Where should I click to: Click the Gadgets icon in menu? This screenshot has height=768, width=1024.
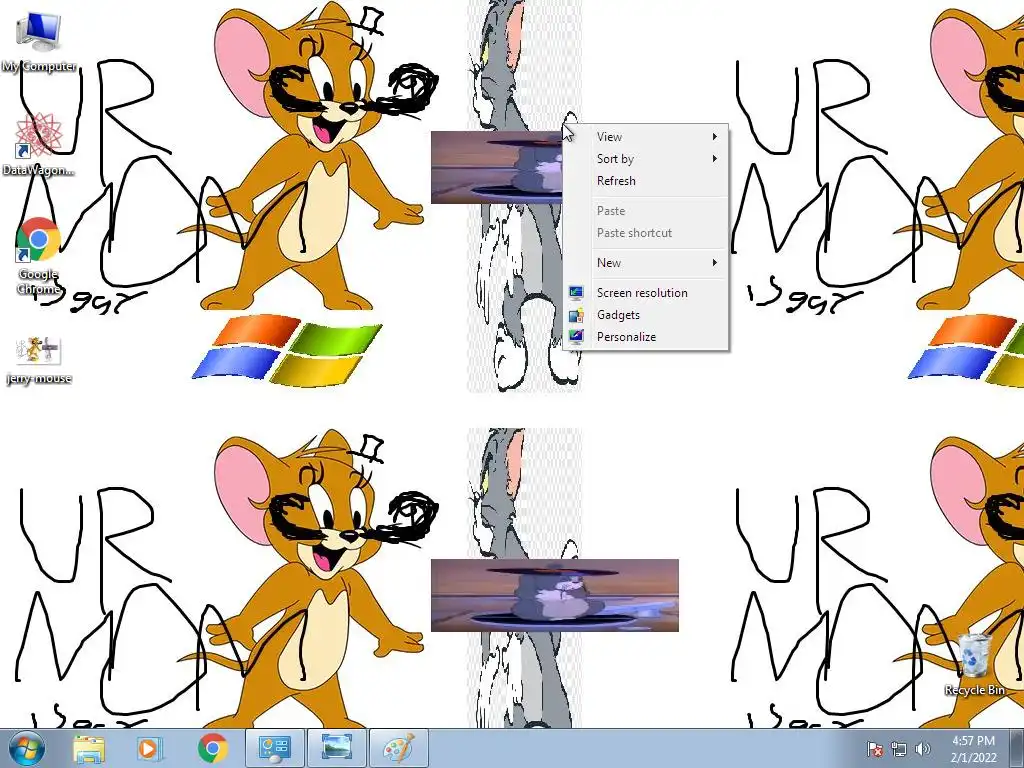pyautogui.click(x=575, y=315)
